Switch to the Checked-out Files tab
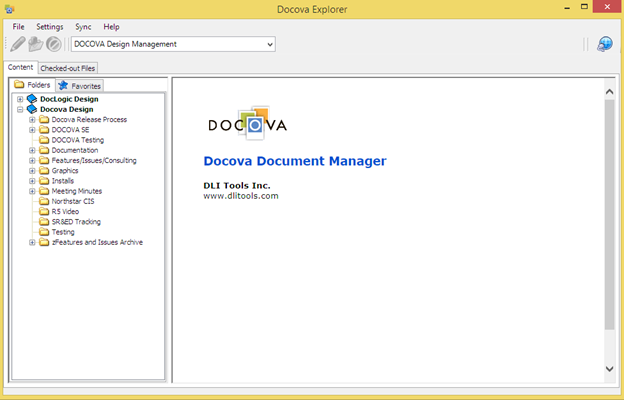 click(68, 68)
